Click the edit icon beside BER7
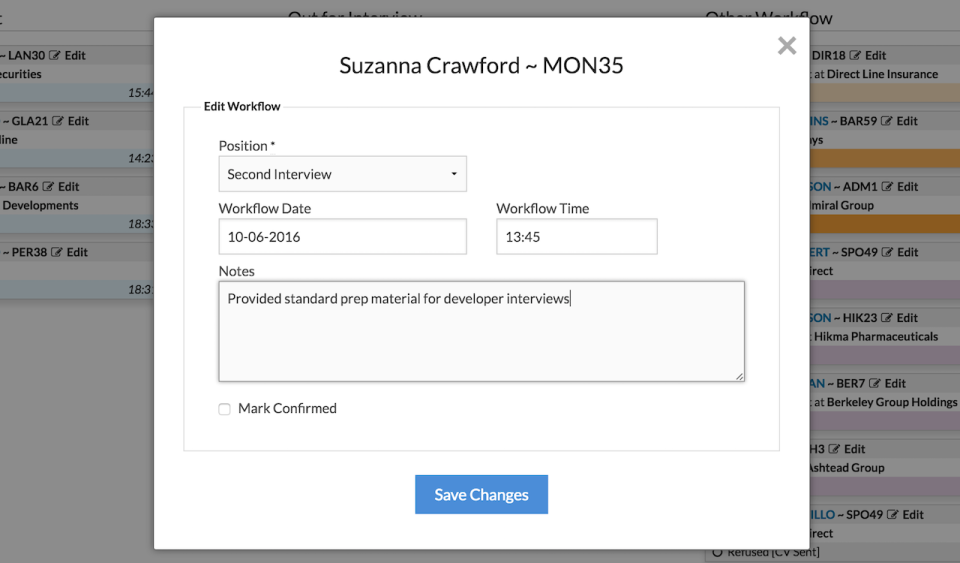The height and width of the screenshot is (563, 960). tap(875, 383)
